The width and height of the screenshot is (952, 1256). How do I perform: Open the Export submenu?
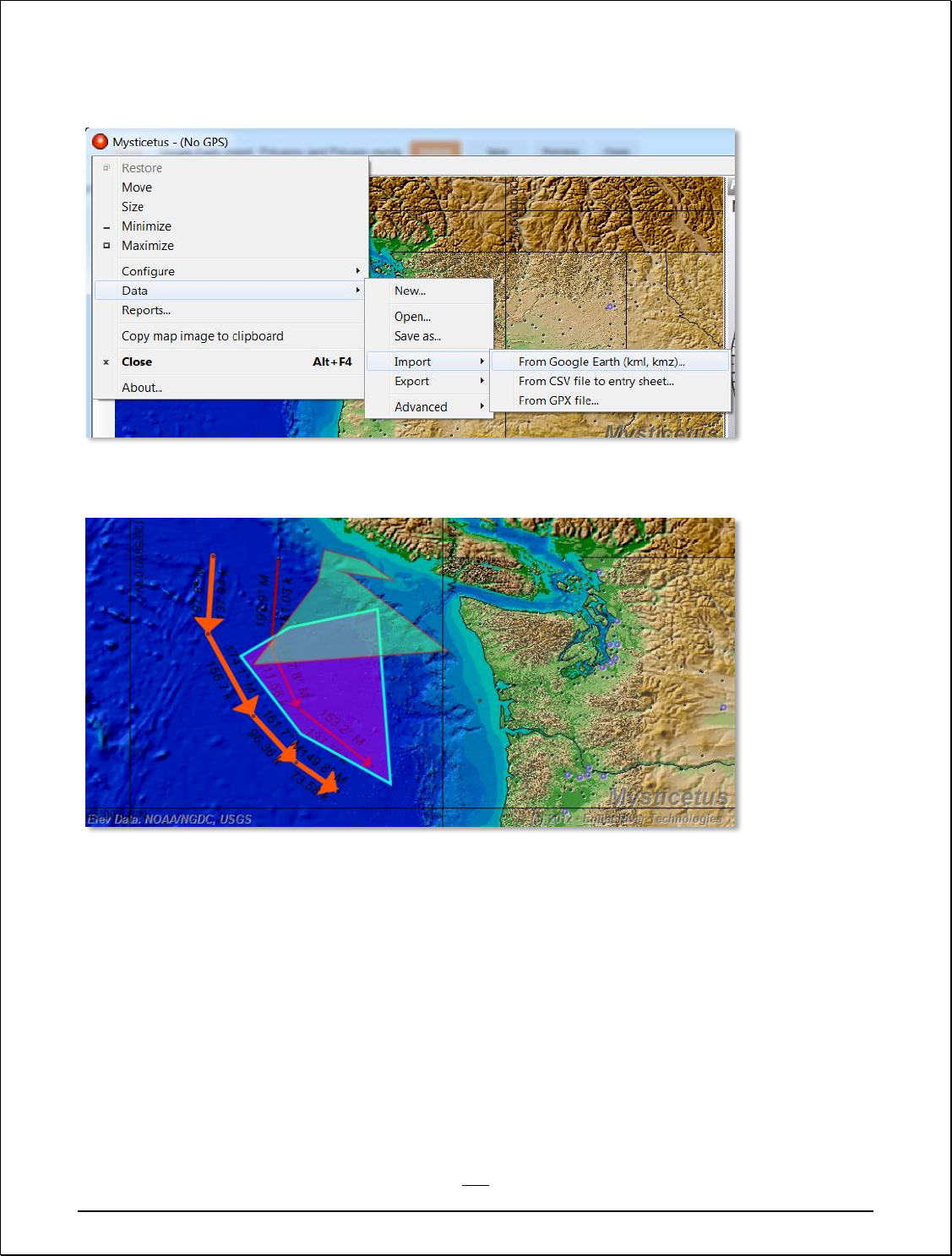coord(429,381)
